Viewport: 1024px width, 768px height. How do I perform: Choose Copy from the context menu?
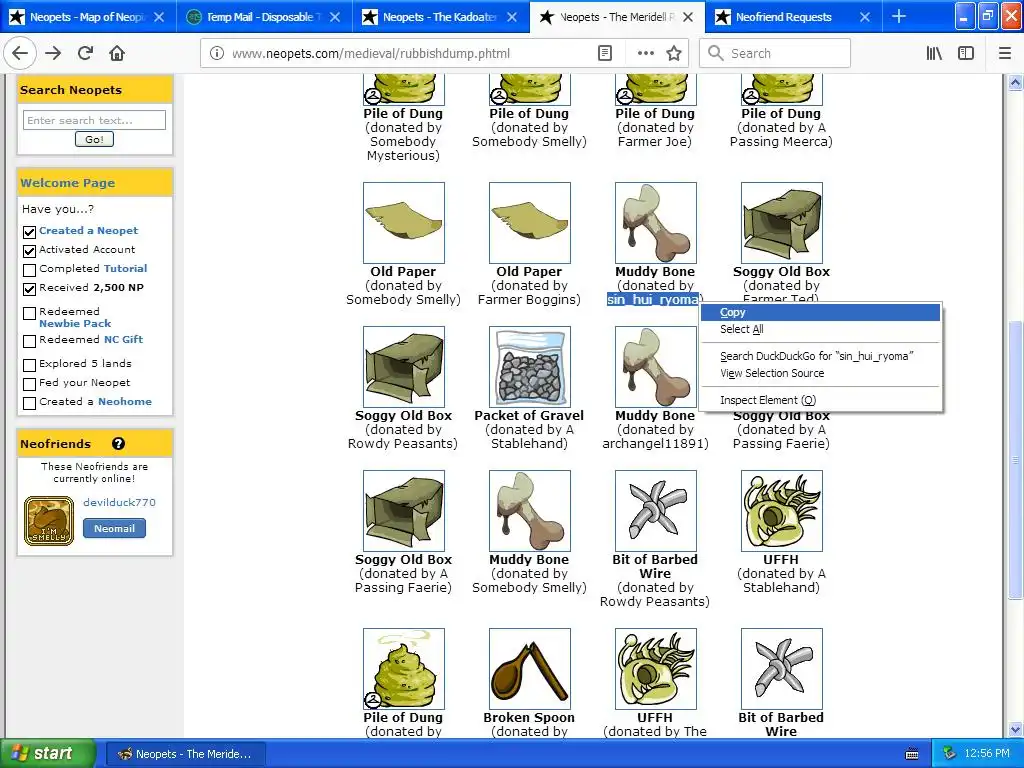821,313
